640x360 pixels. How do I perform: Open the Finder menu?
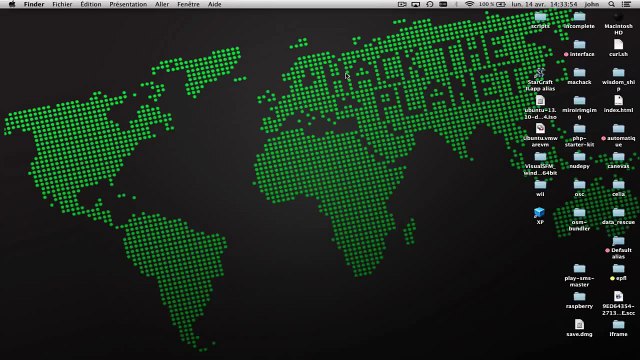(x=34, y=4)
